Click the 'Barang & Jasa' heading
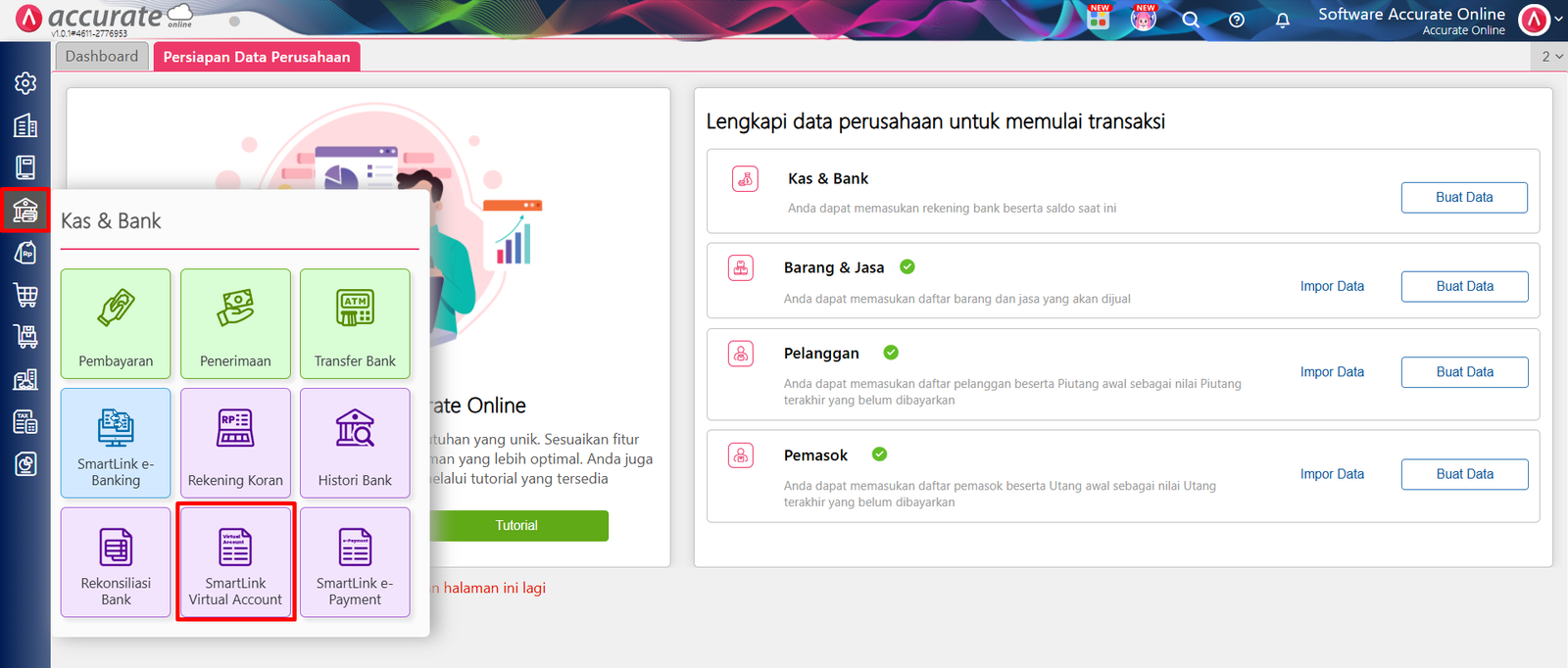The image size is (1568, 668). point(834,267)
